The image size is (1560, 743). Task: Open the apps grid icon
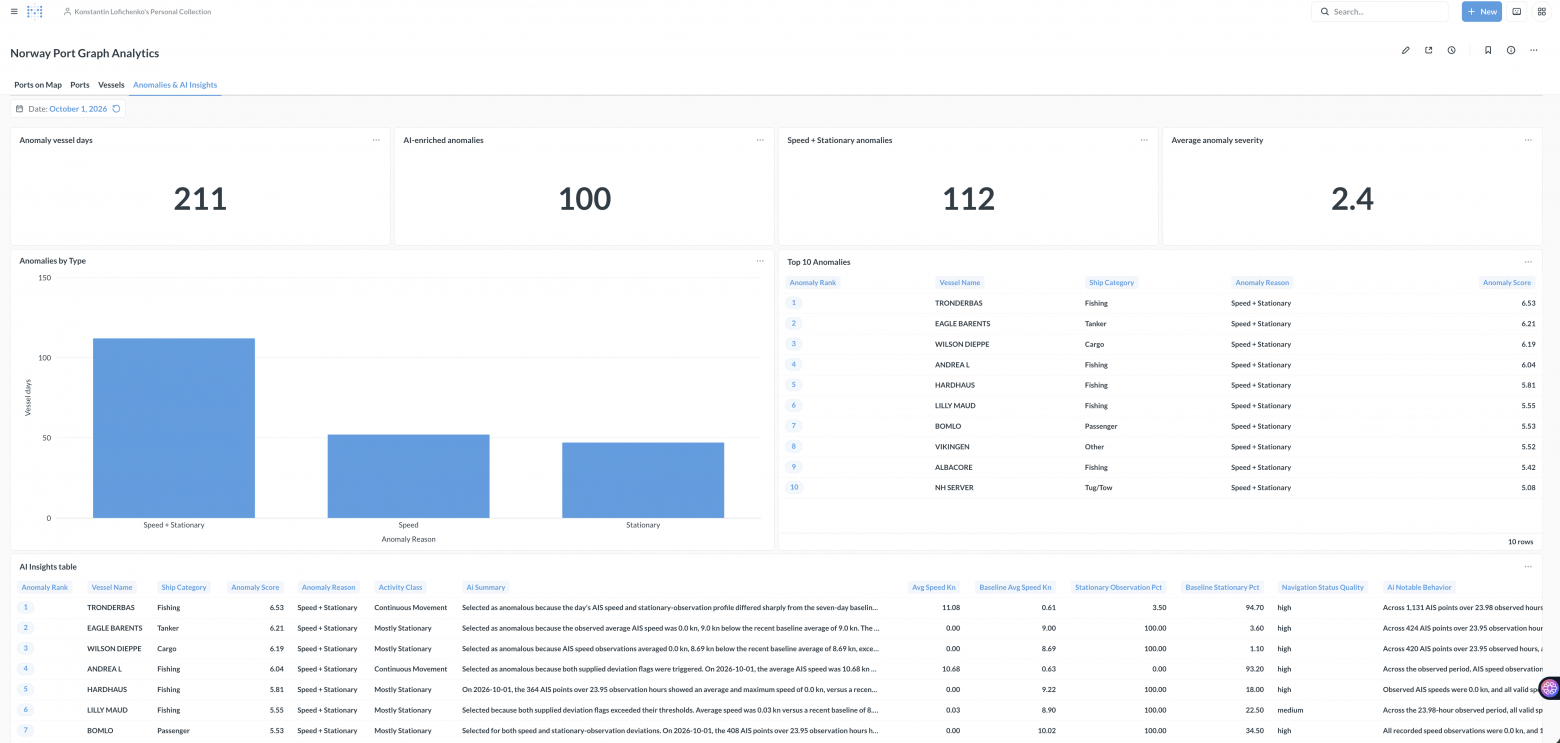point(1541,12)
